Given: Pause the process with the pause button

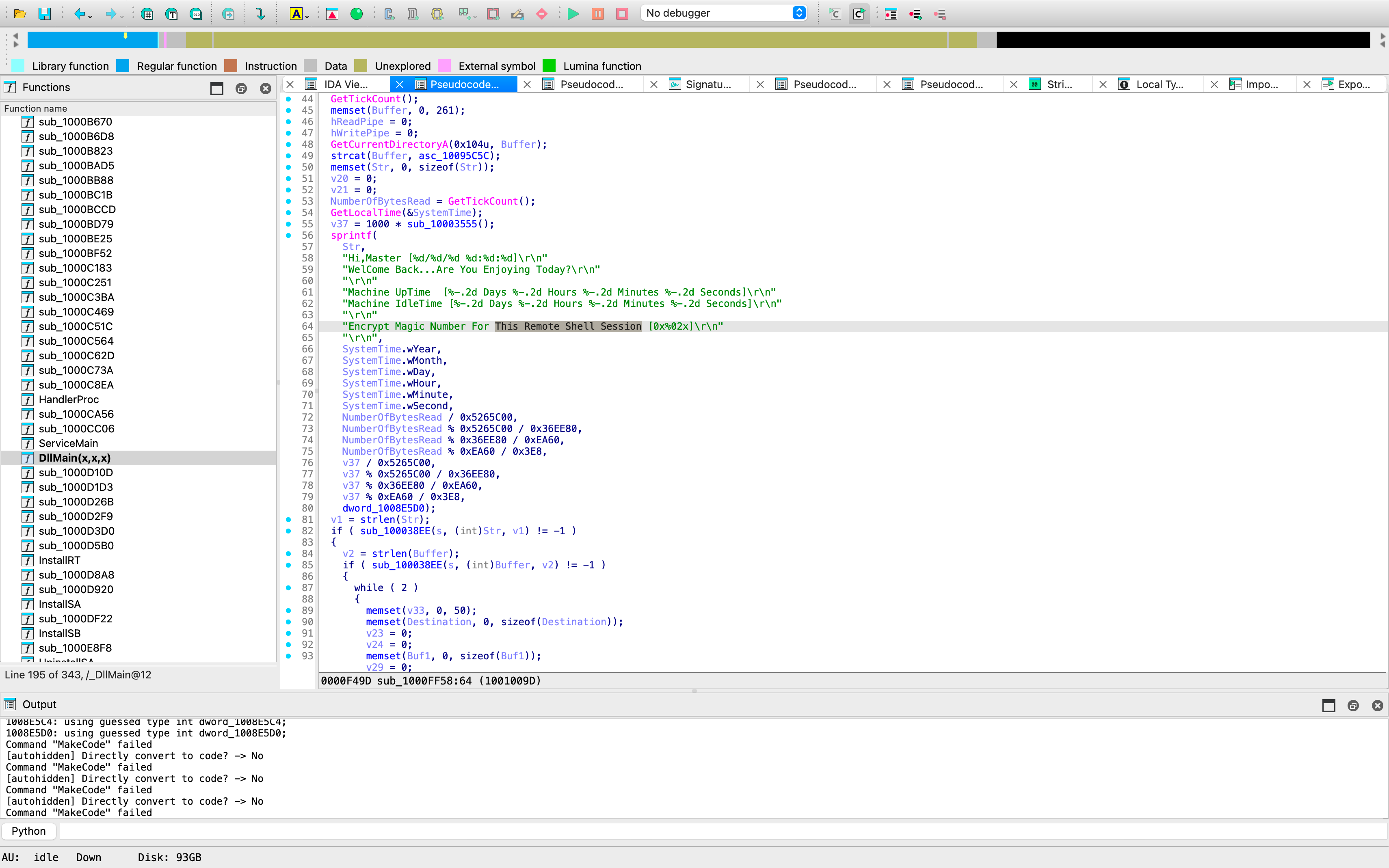Looking at the screenshot, I should tap(598, 14).
